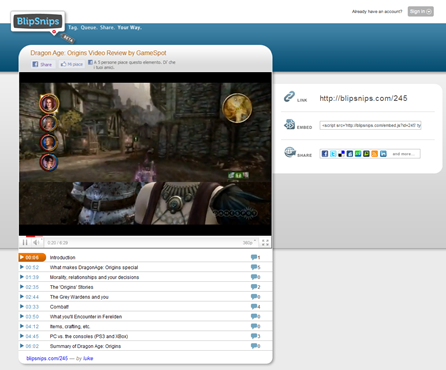The width and height of the screenshot is (446, 370).
Task: Select the 'Introduction' chapter title
Action: point(63,257)
